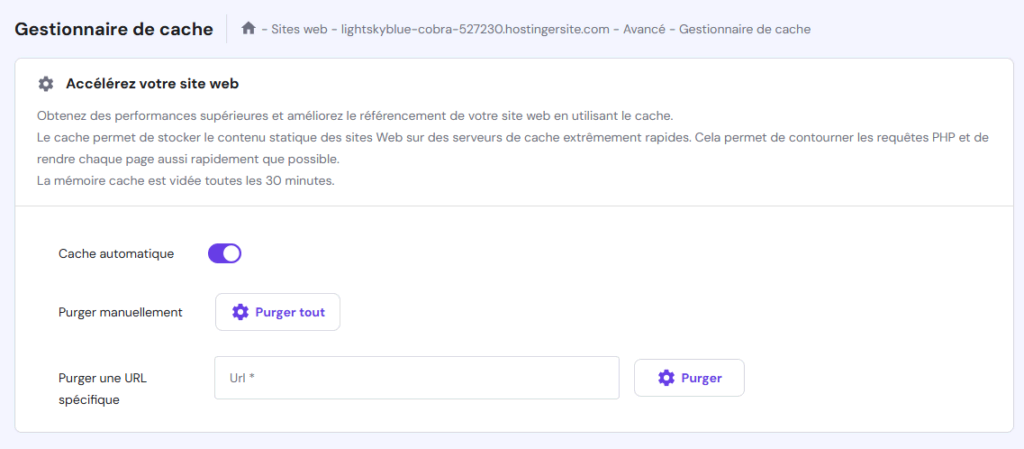Disable the Cache automatique switch
Image resolution: width=1024 pixels, height=449 pixels.
225,253
